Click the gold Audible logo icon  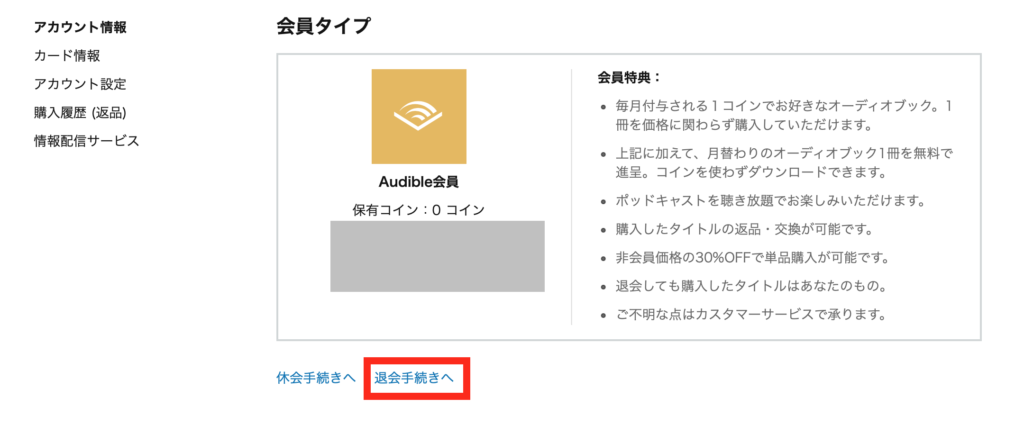[x=419, y=116]
